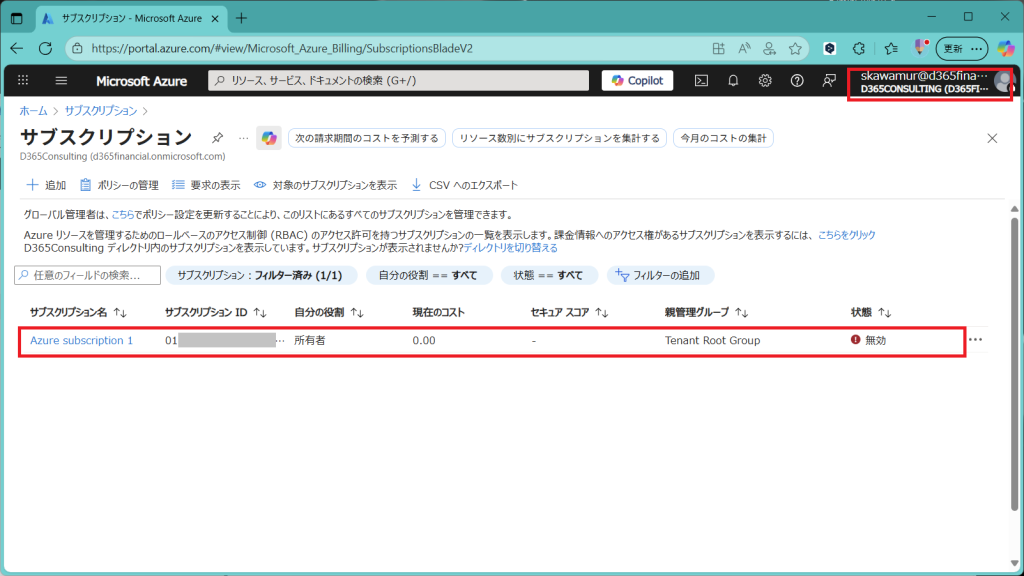This screenshot has height=576, width=1024.
Task: Click the Copilot button in header
Action: coord(637,81)
